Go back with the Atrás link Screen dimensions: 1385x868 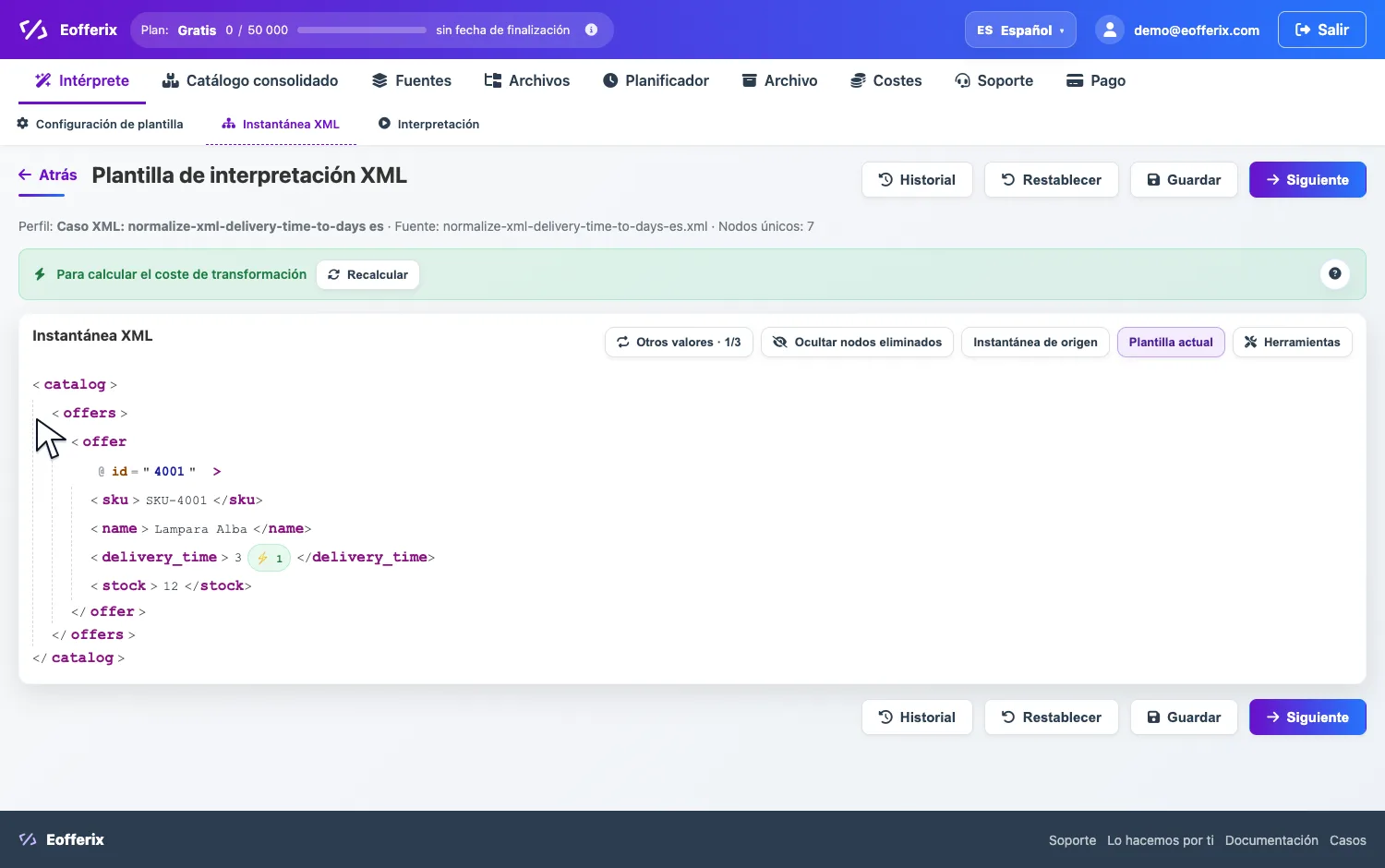point(48,175)
